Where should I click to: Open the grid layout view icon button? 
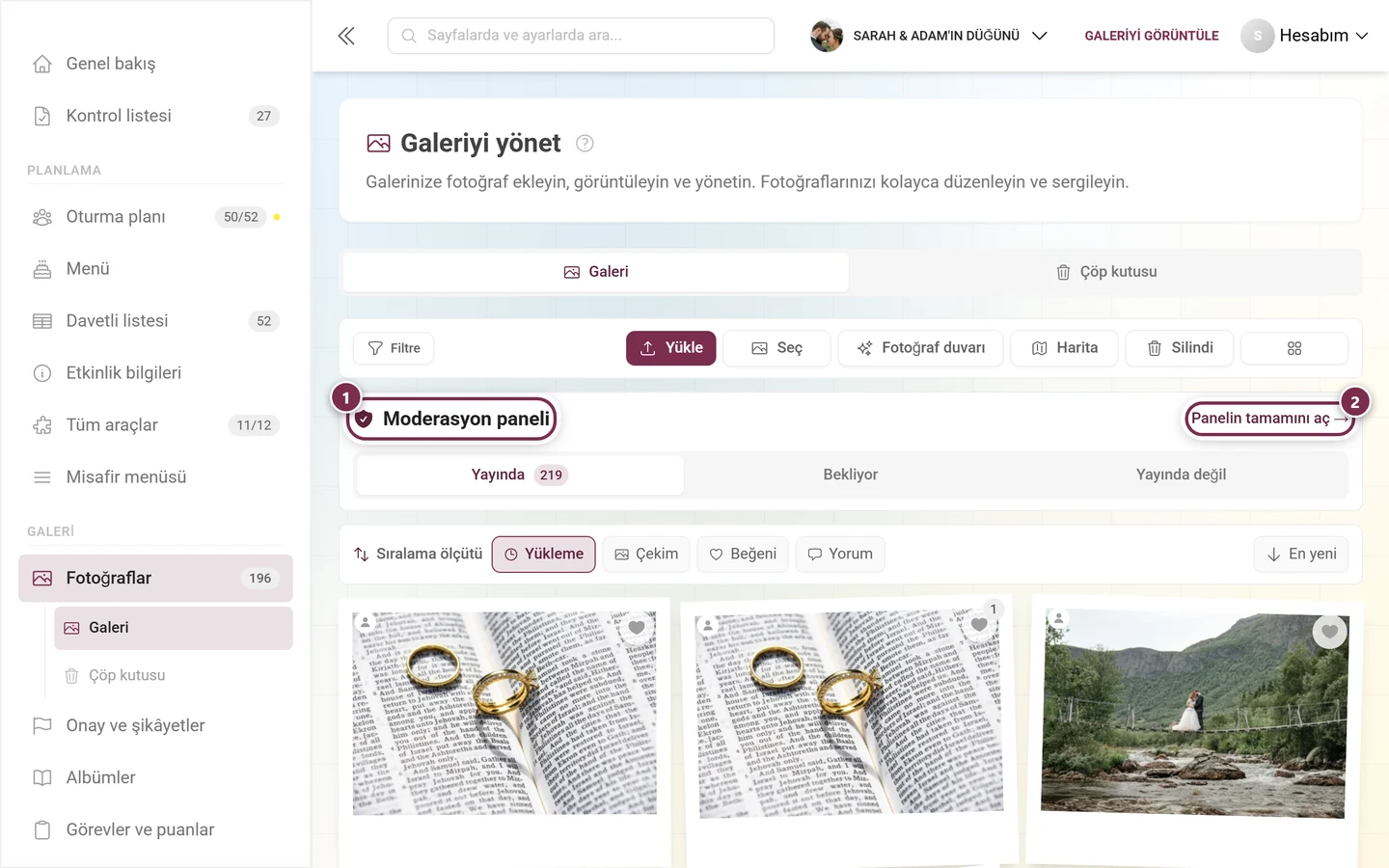tap(1294, 348)
